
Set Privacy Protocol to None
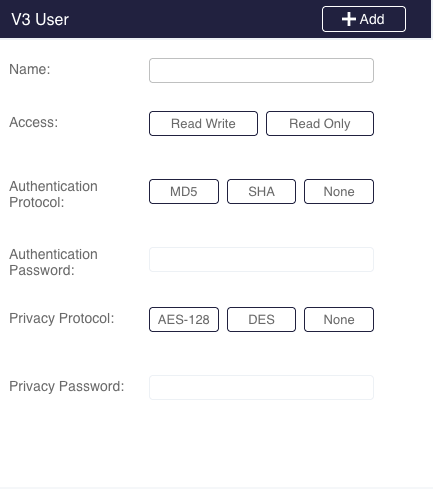click(339, 319)
